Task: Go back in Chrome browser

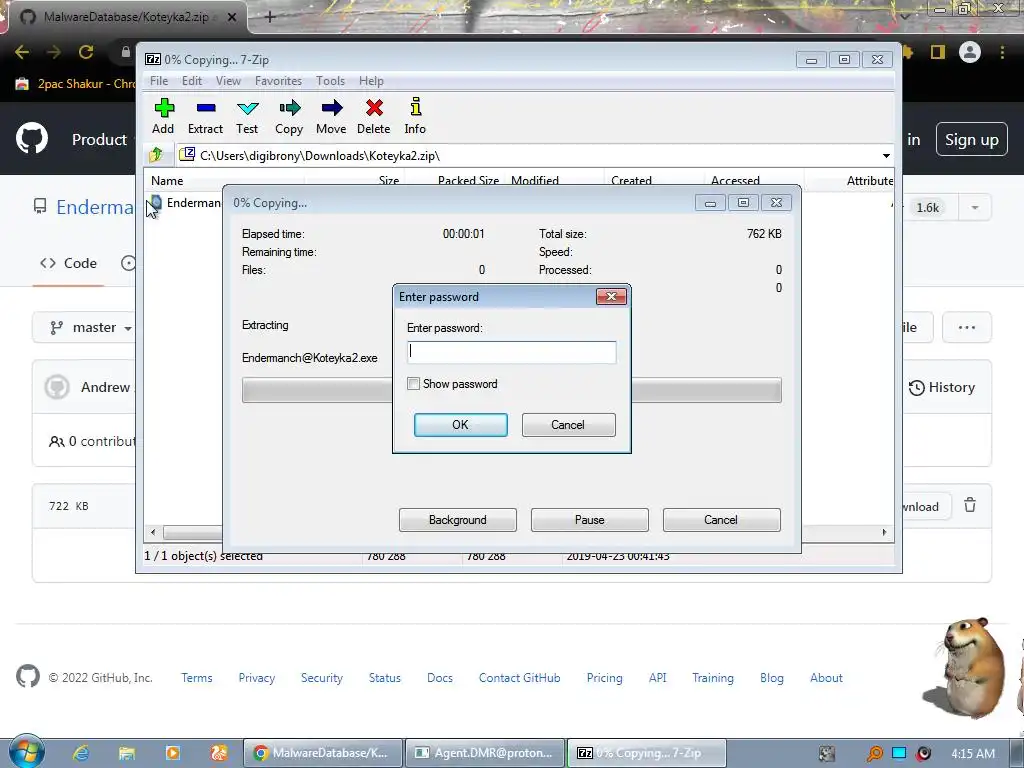Action: click(22, 52)
